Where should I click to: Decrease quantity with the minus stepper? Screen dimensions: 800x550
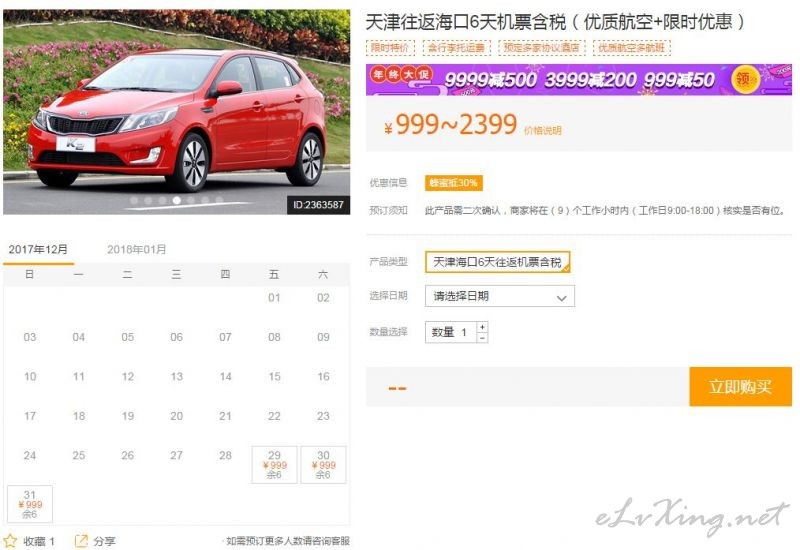(482, 338)
